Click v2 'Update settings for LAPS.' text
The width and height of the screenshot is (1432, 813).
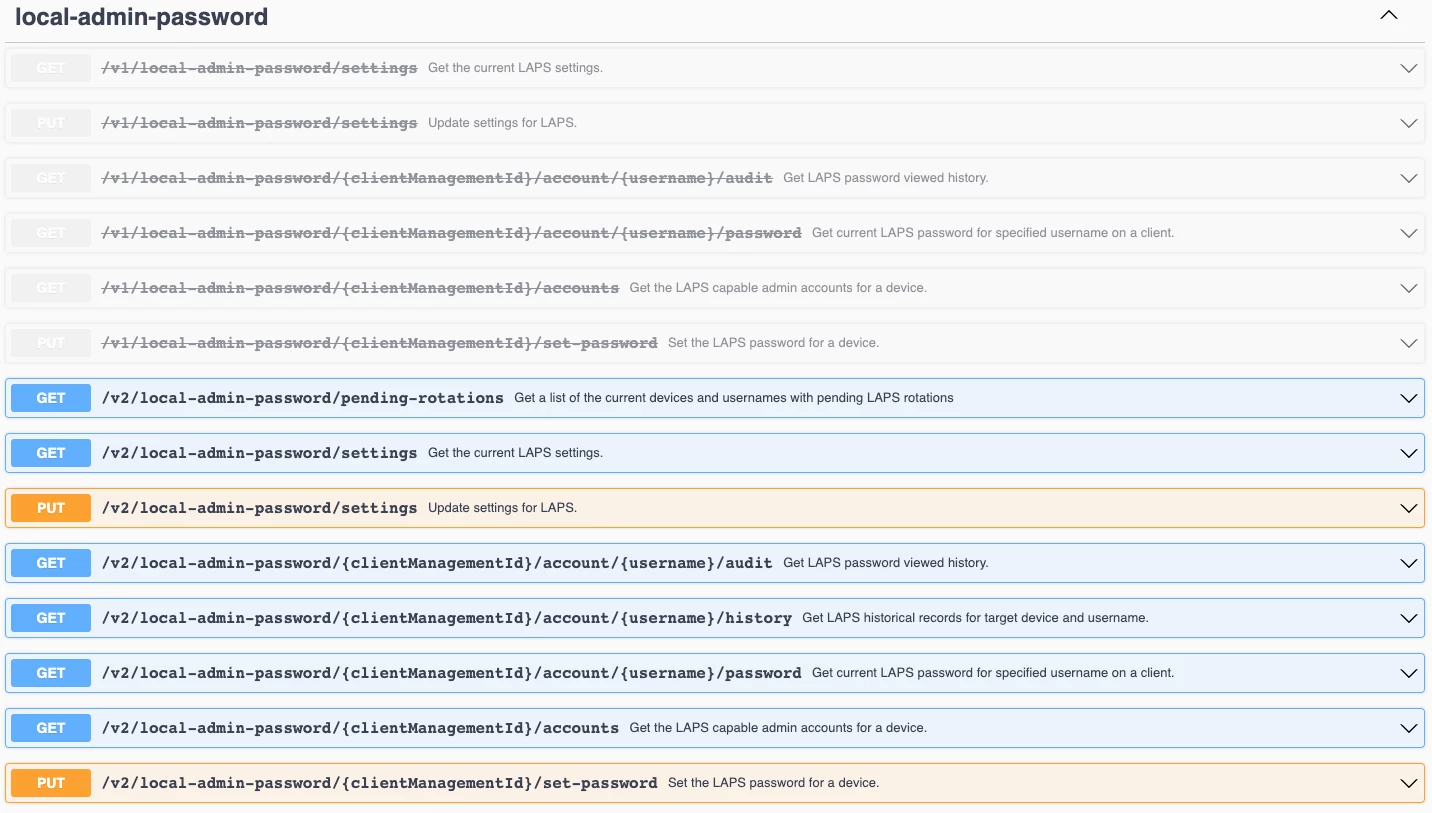point(503,508)
